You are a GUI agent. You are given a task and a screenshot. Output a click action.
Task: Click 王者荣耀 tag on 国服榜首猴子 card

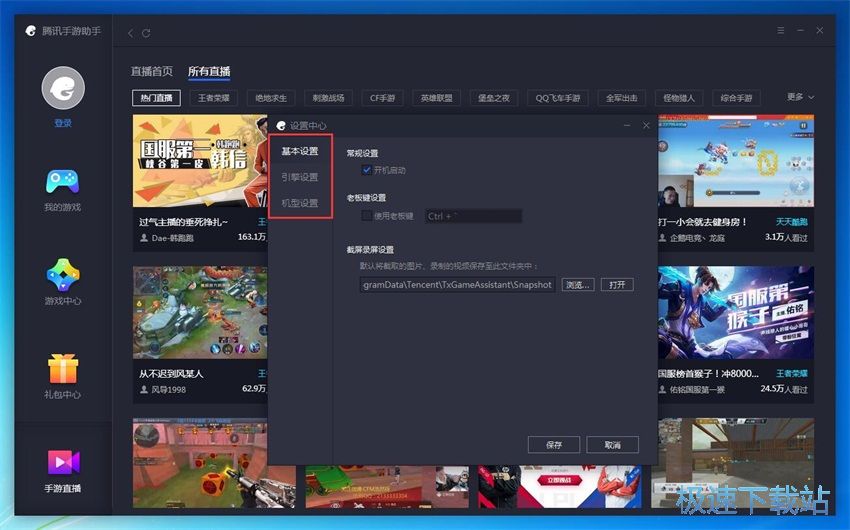[791, 373]
